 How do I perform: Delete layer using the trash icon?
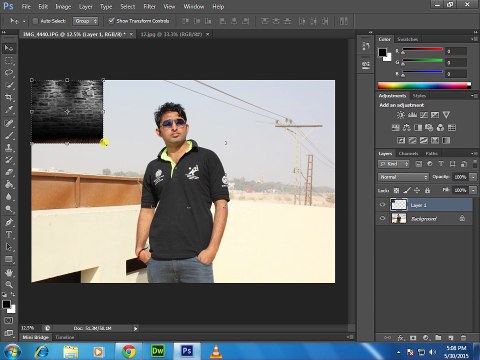point(463,338)
